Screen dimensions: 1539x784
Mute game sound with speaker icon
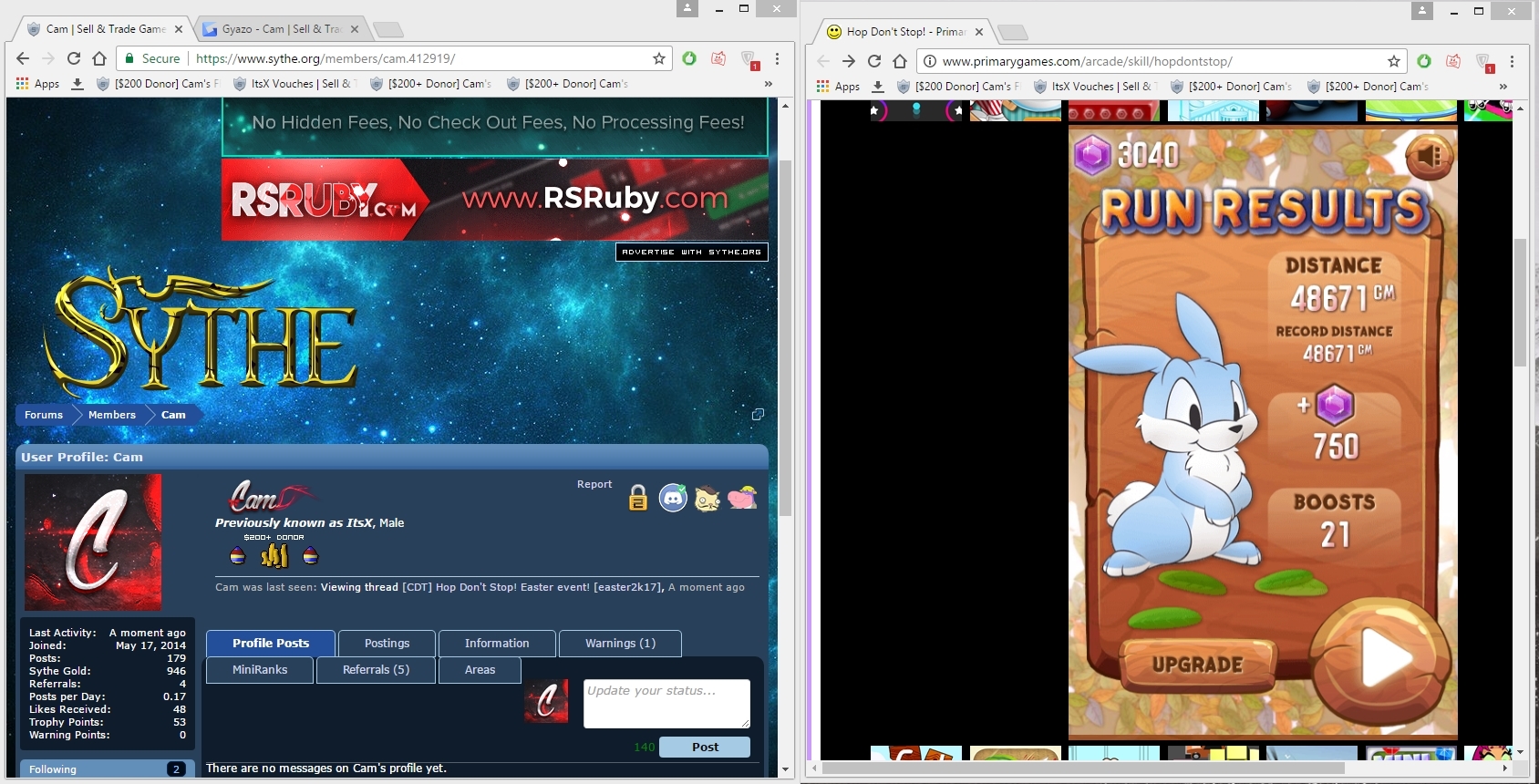(x=1428, y=157)
